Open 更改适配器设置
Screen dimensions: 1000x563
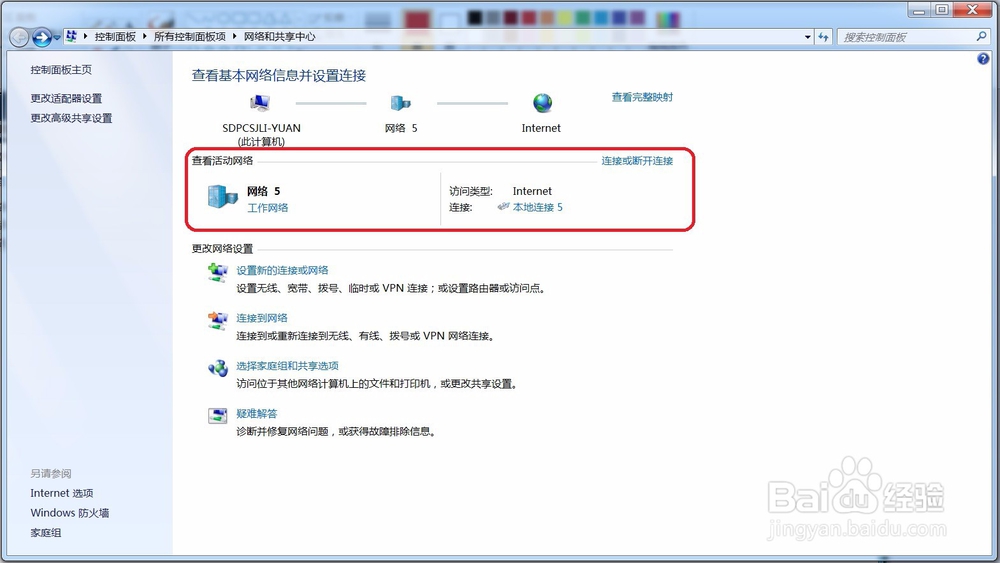pyautogui.click(x=66, y=98)
